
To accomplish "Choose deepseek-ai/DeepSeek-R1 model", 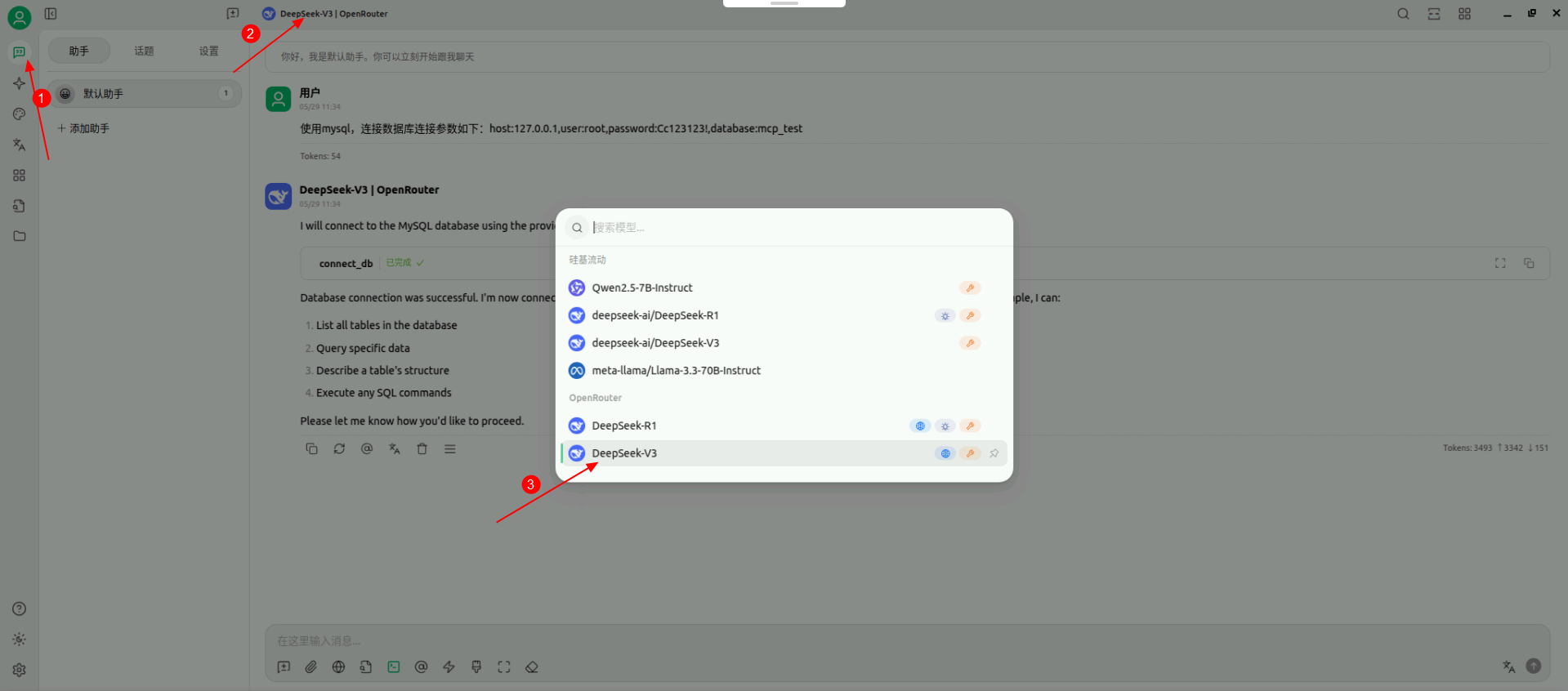I will 784,315.
